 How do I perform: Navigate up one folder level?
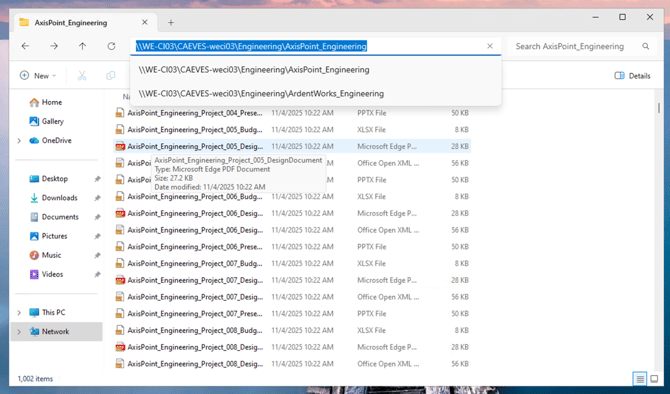pyautogui.click(x=82, y=46)
